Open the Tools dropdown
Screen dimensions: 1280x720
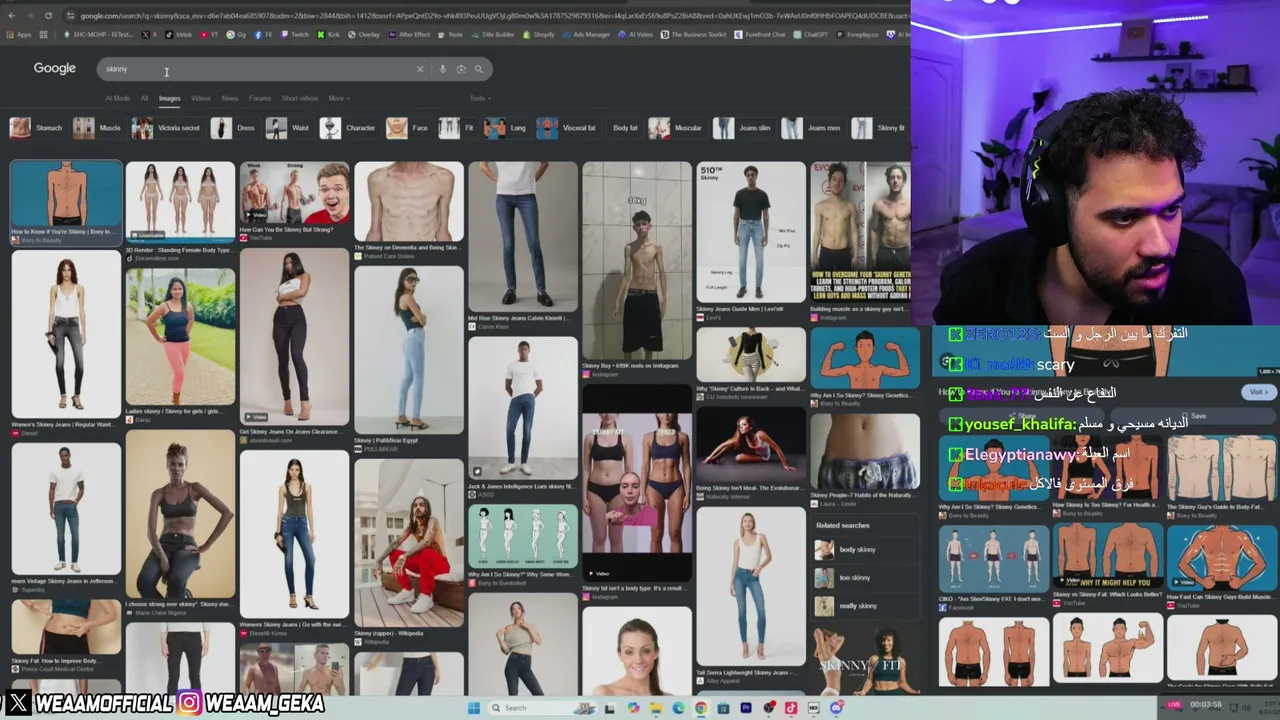[x=480, y=98]
